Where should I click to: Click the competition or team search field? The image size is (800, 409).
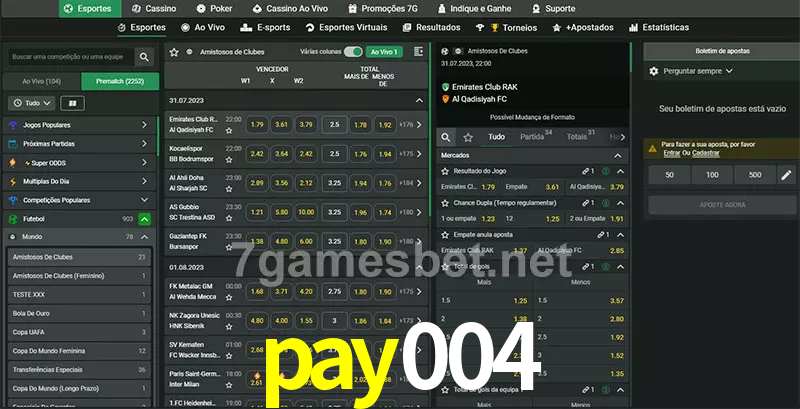click(x=68, y=58)
